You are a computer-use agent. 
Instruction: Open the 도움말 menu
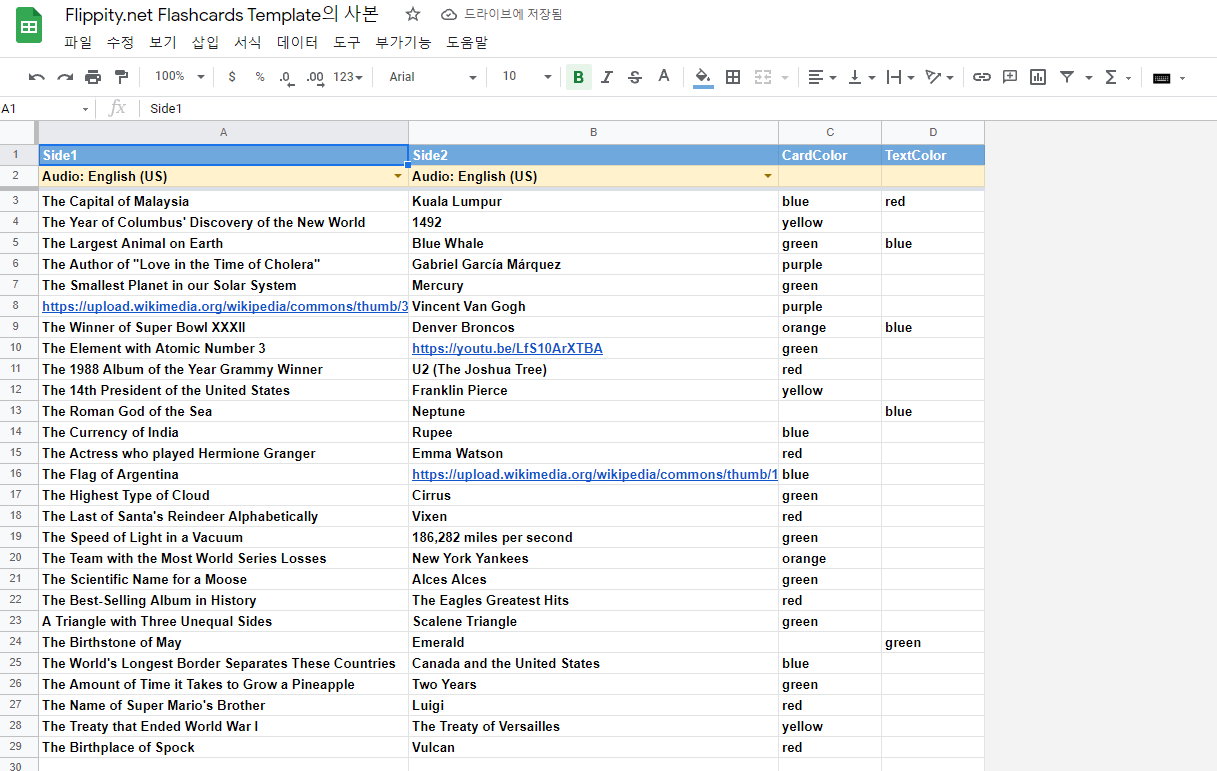[467, 42]
